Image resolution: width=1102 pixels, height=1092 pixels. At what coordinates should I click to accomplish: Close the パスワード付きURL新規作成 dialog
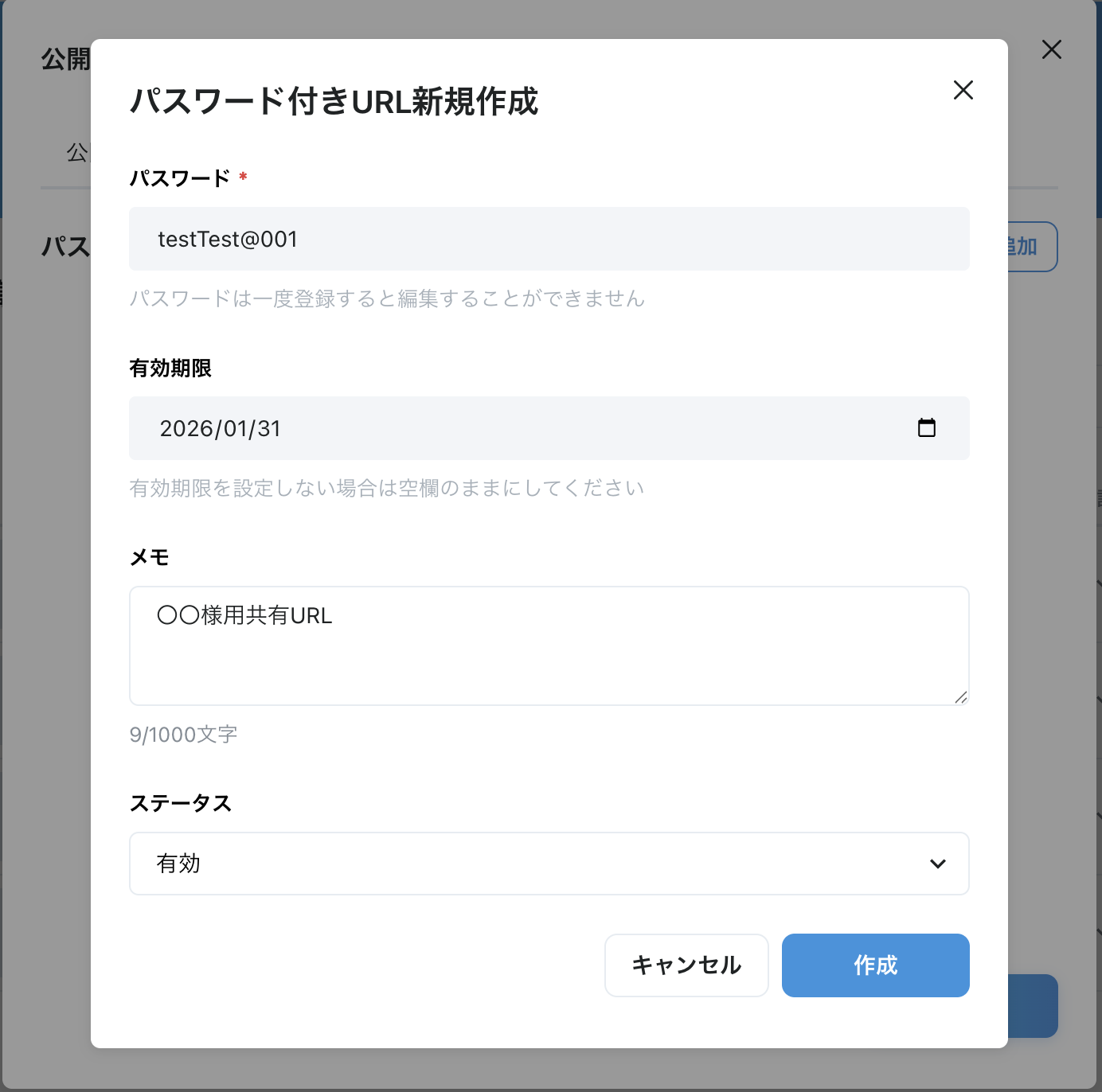coord(963,90)
